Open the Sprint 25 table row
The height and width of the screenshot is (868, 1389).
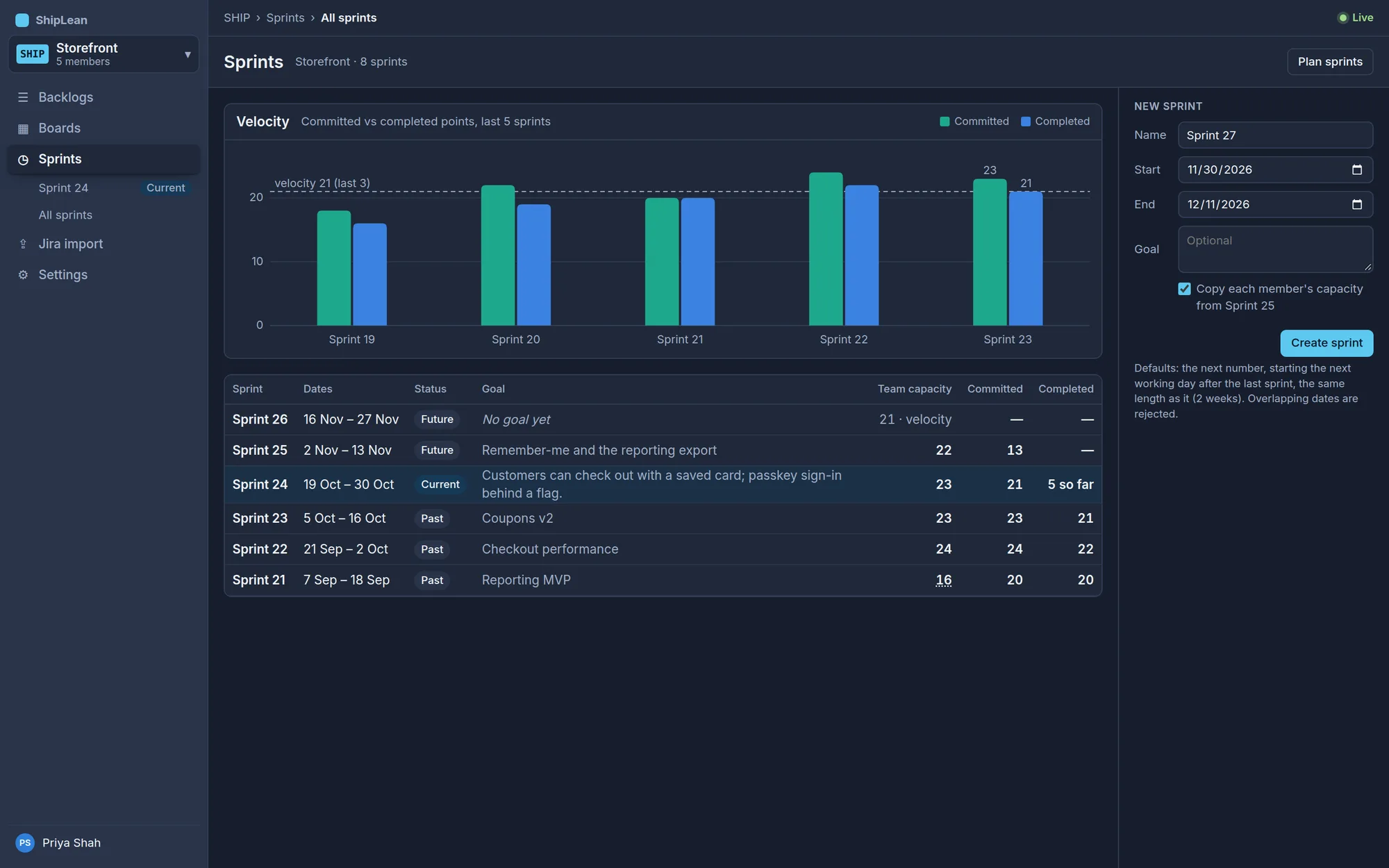[x=663, y=451]
